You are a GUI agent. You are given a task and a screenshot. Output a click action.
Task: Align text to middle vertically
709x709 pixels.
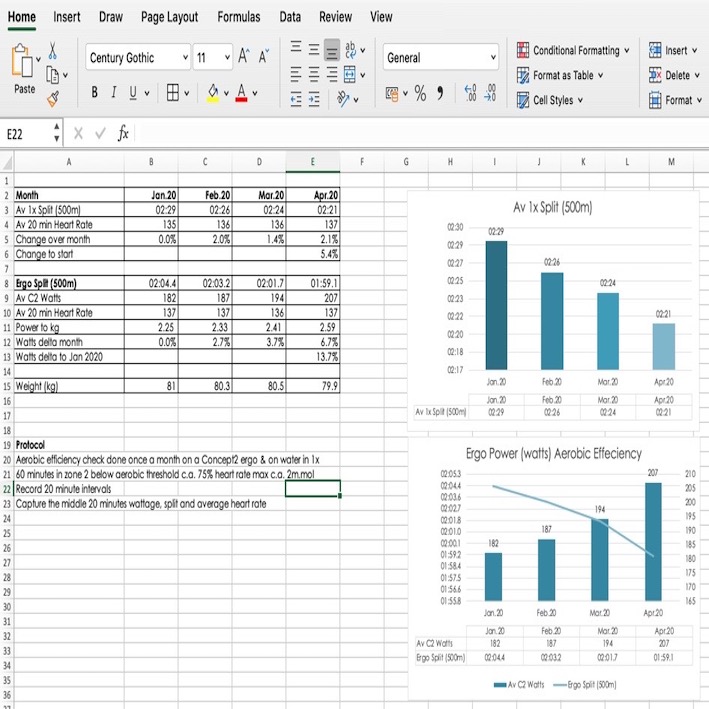[x=314, y=49]
